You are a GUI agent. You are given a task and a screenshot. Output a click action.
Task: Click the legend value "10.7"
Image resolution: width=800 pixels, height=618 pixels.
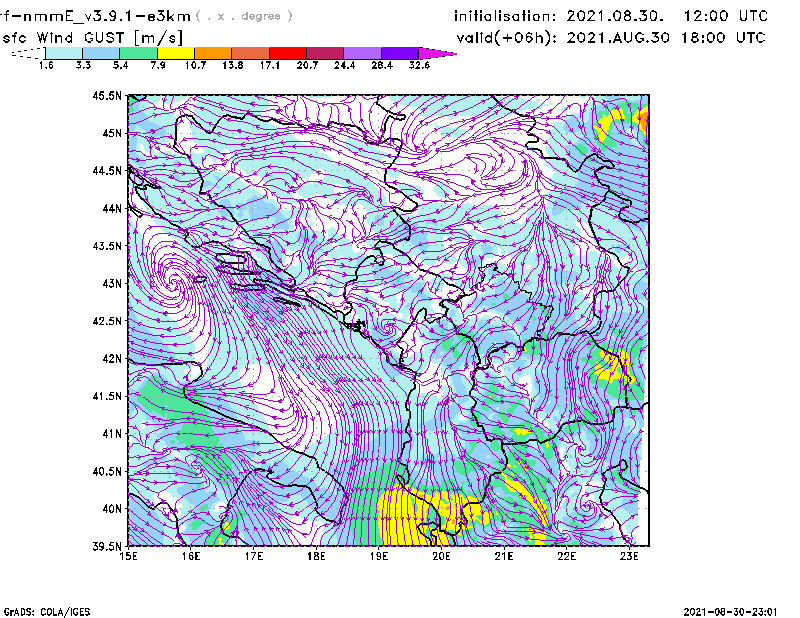click(x=195, y=65)
